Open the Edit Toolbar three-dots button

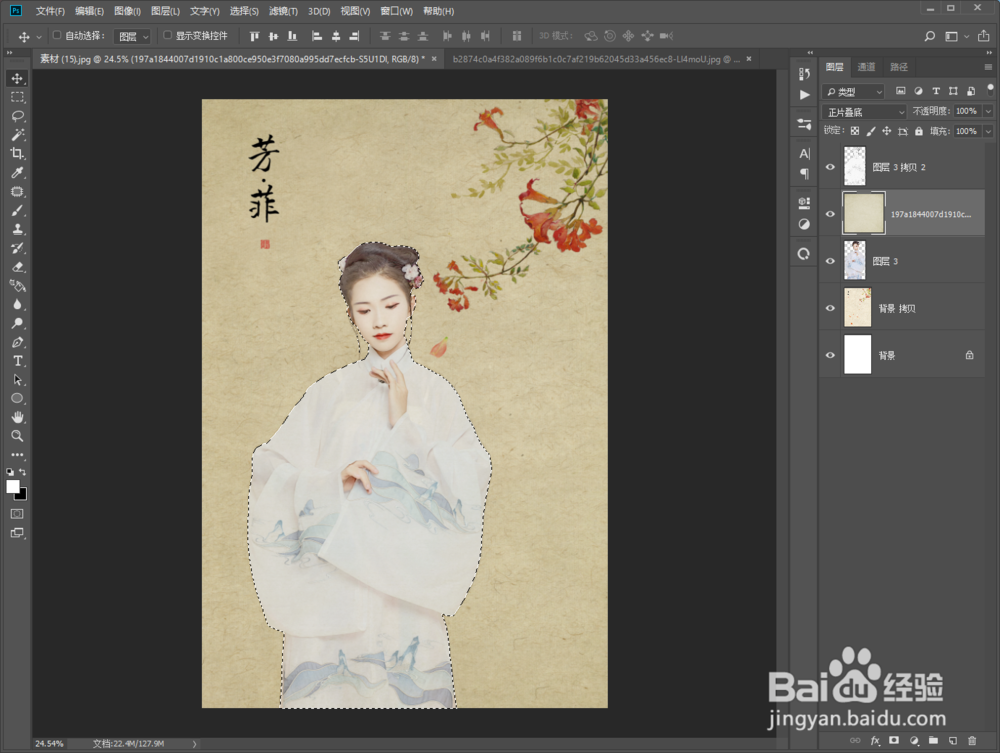tap(17, 455)
